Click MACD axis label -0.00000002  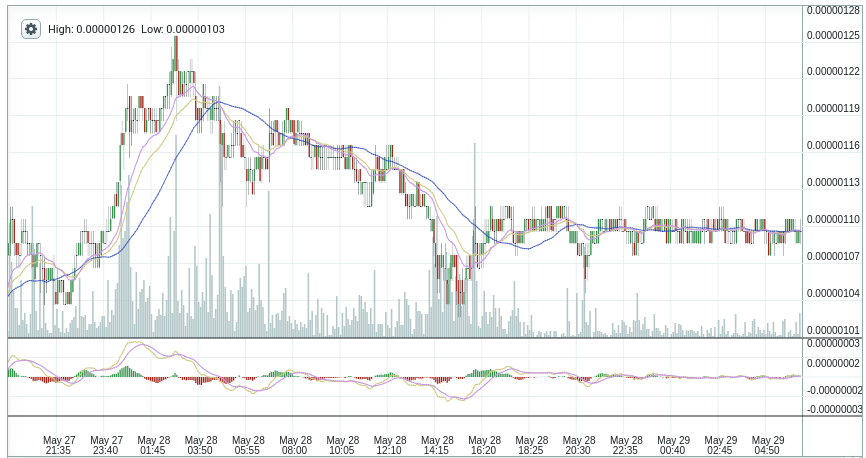[833, 390]
